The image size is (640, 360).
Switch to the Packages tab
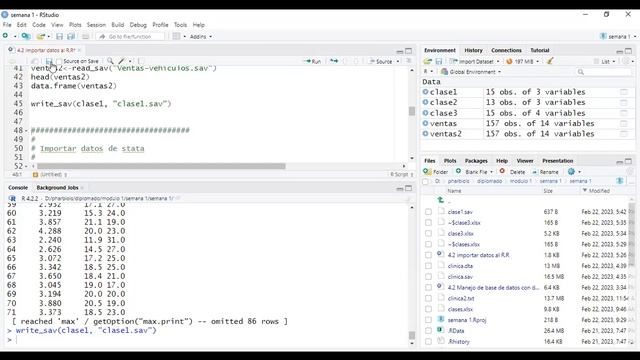coord(476,161)
